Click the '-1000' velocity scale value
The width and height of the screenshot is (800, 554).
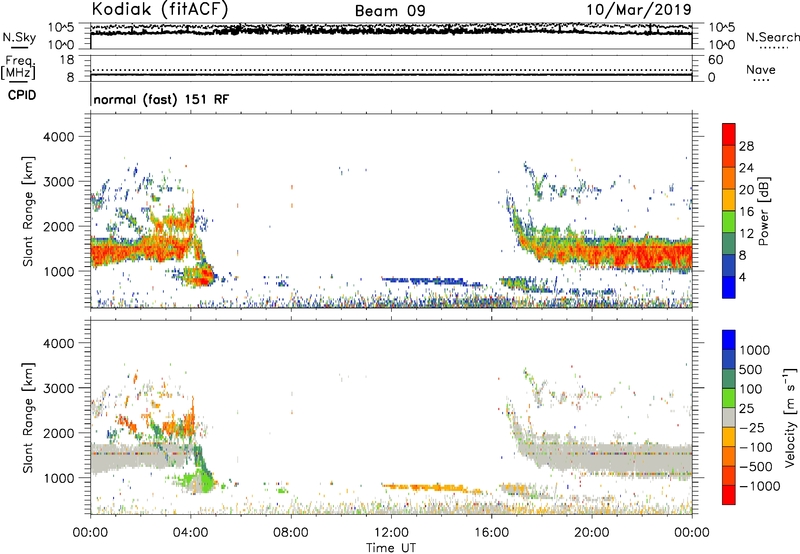click(x=760, y=486)
